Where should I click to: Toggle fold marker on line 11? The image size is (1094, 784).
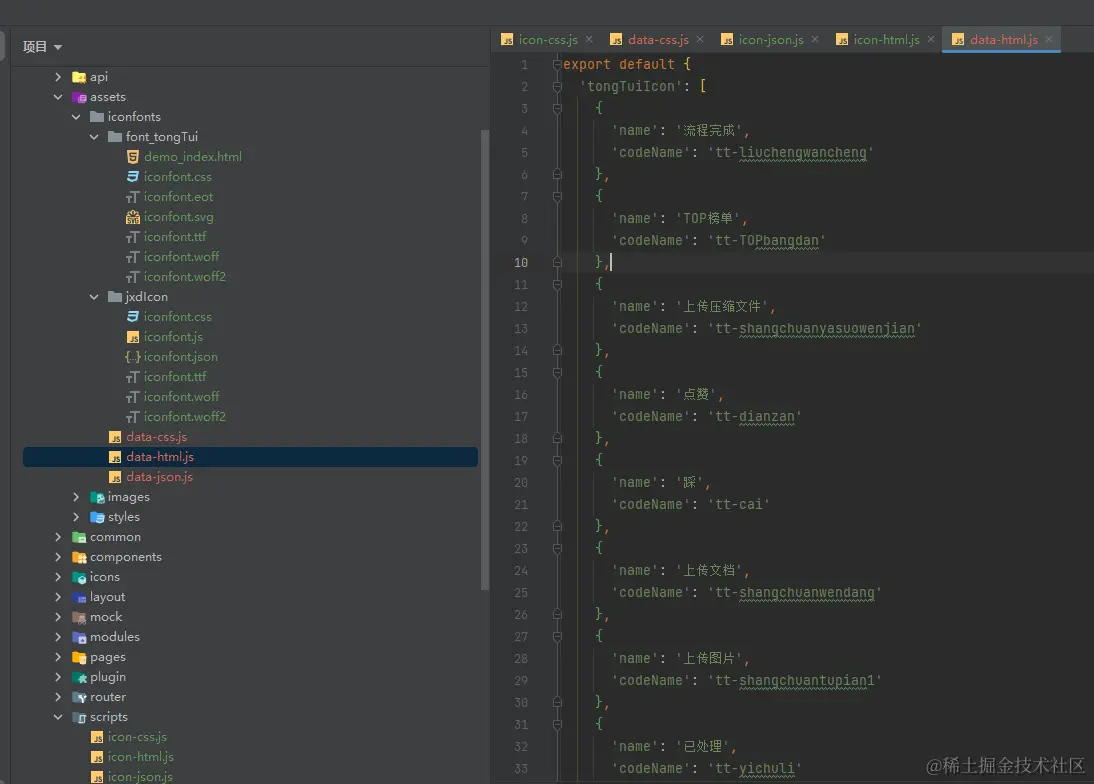pyautogui.click(x=557, y=284)
